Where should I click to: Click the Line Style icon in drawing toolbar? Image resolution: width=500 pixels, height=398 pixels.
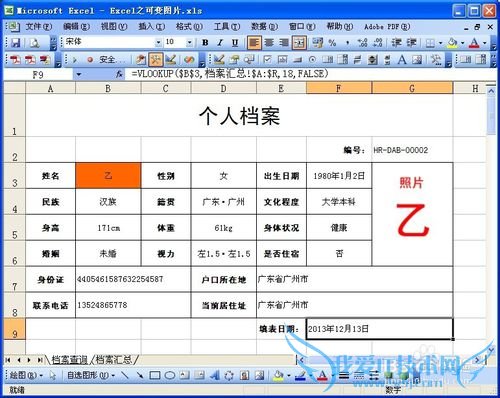344,376
